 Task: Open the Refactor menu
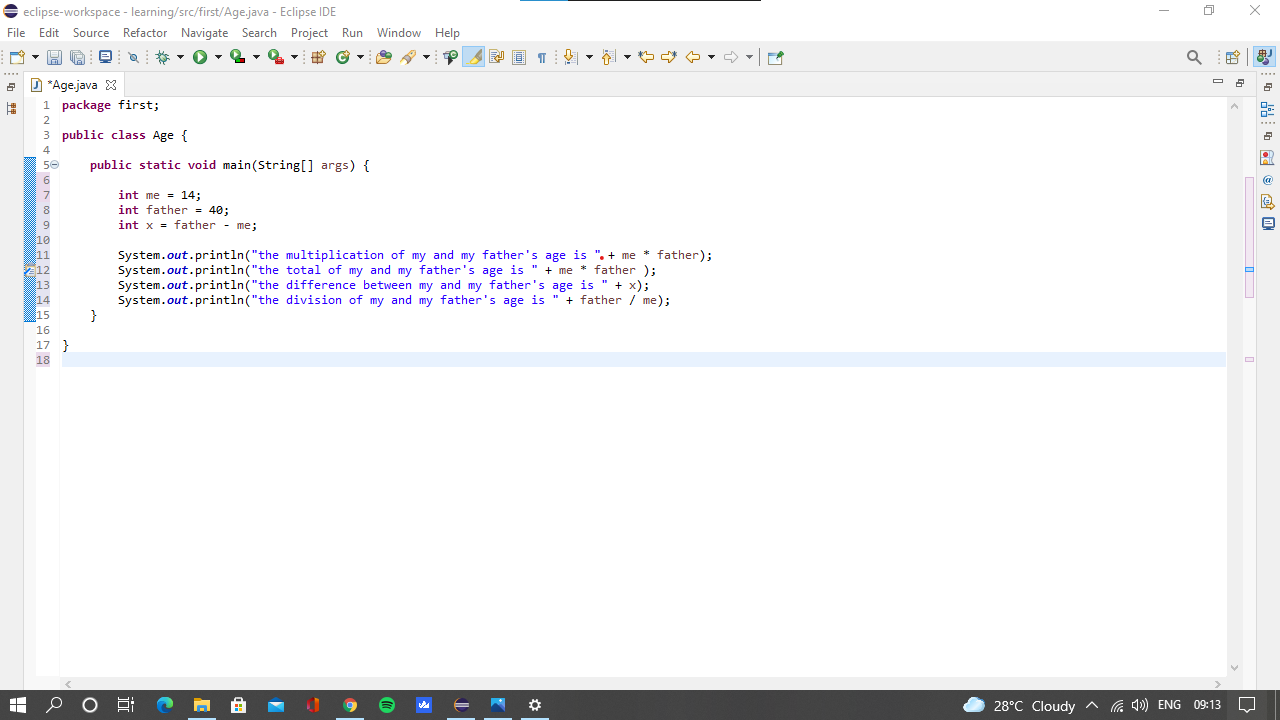(145, 33)
